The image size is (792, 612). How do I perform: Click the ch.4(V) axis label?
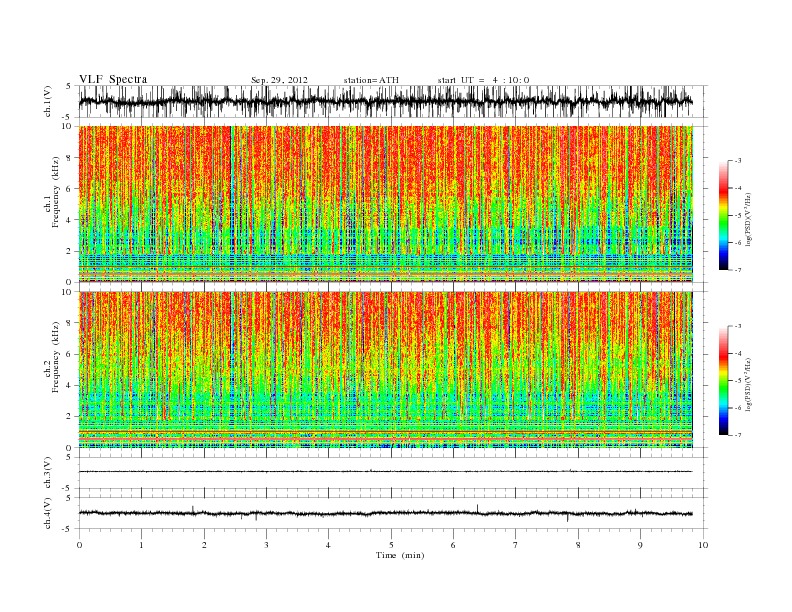48,513
